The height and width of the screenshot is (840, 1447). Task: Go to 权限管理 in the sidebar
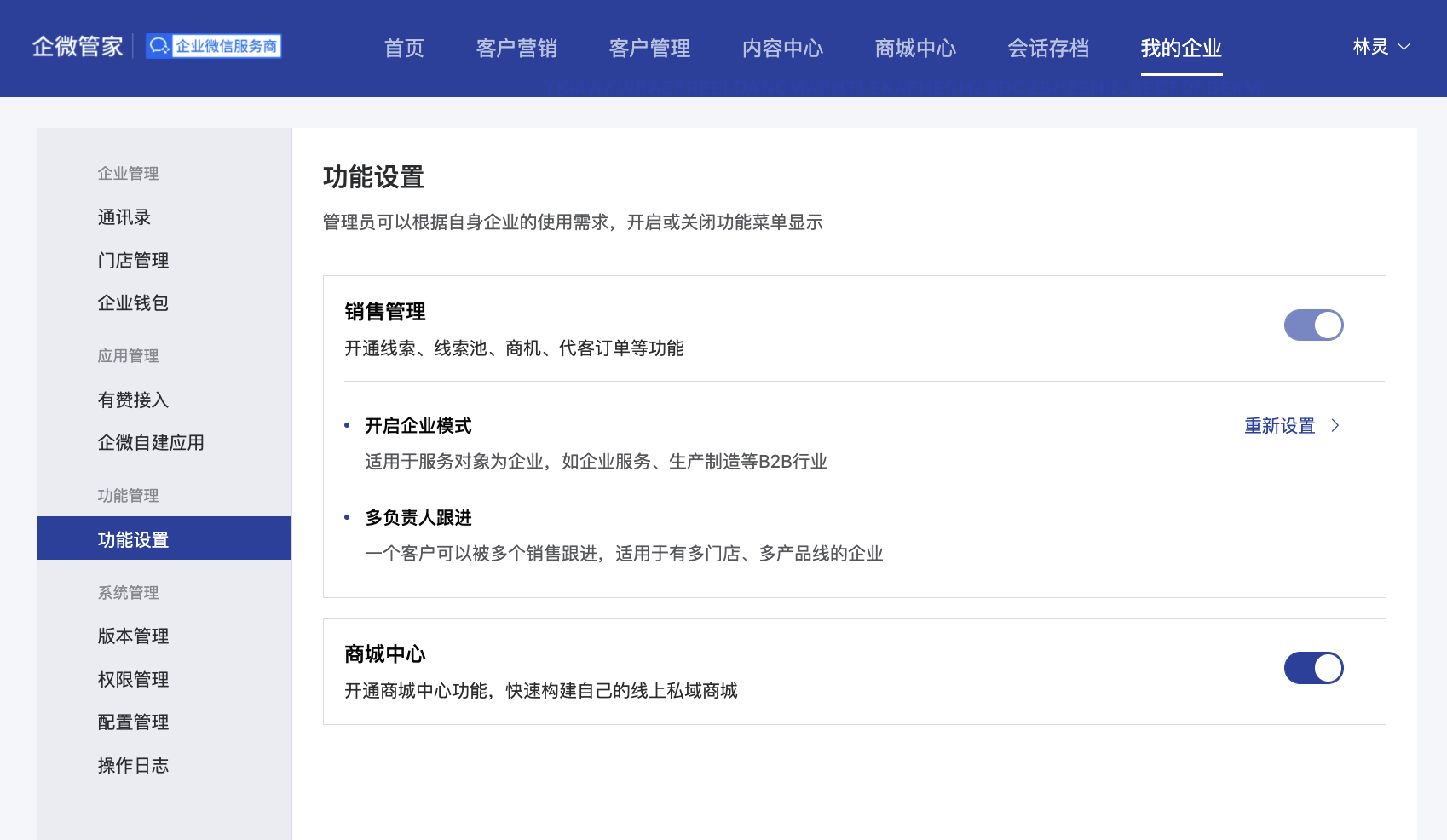[133, 679]
